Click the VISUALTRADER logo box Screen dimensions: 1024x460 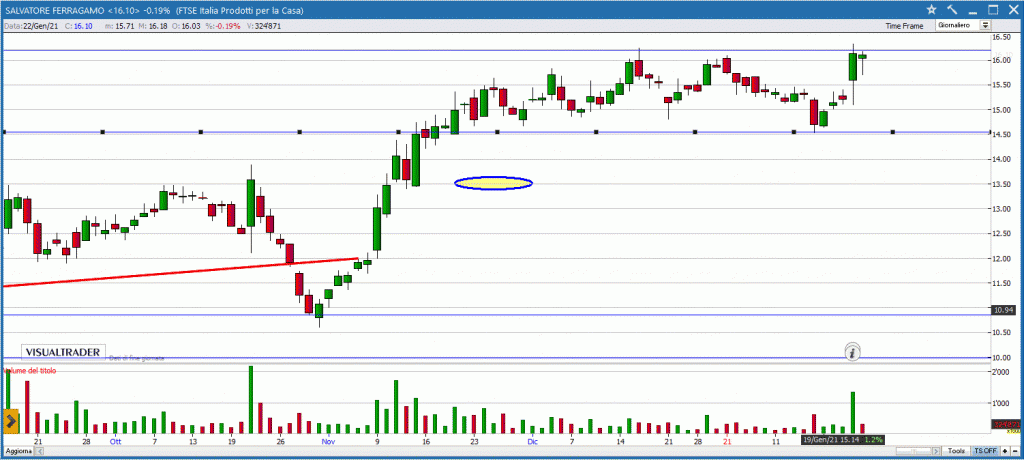(x=63, y=352)
